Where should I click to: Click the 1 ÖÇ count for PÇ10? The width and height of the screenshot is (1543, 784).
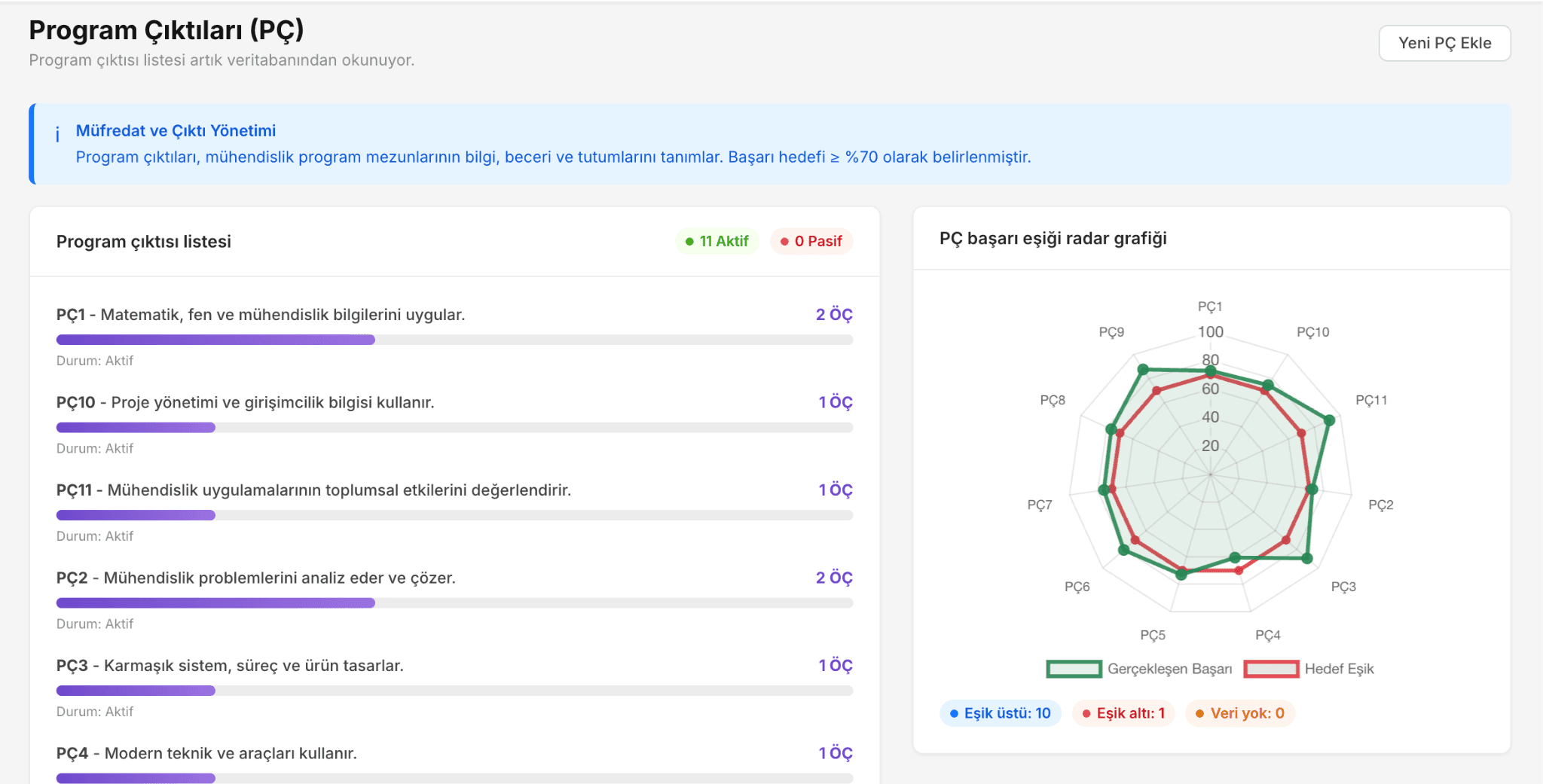[x=836, y=403]
